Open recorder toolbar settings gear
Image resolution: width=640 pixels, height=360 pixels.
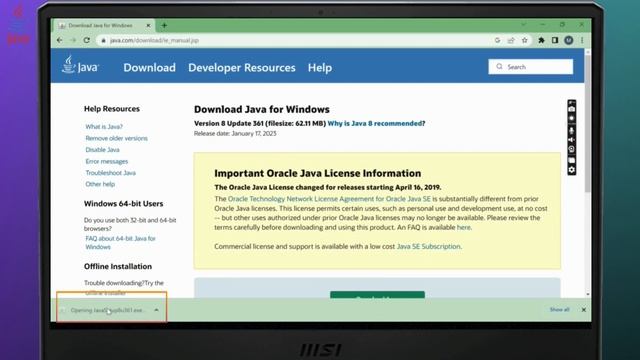point(572,170)
